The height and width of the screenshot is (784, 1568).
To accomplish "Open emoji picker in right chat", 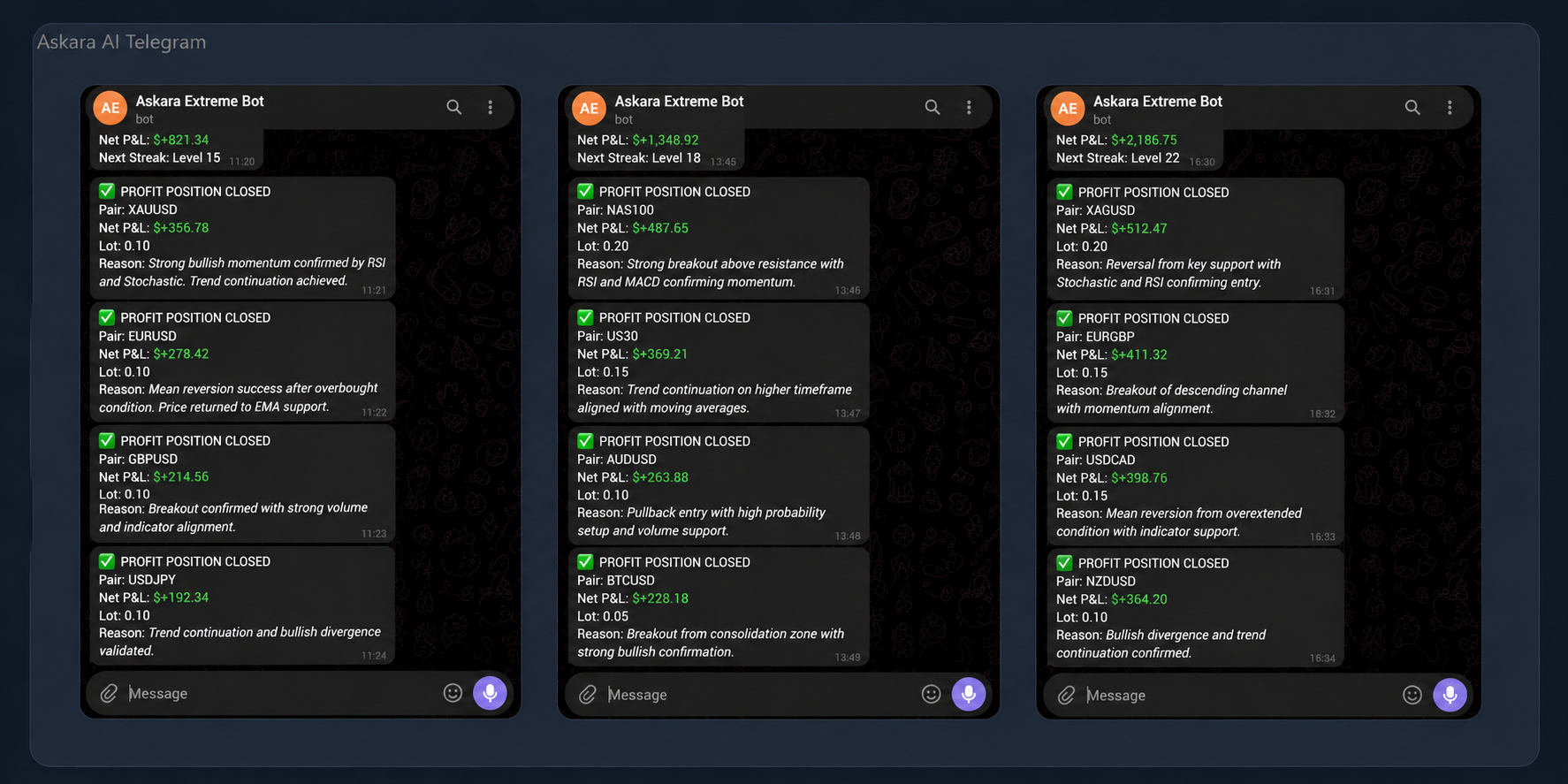I will 1412,695.
